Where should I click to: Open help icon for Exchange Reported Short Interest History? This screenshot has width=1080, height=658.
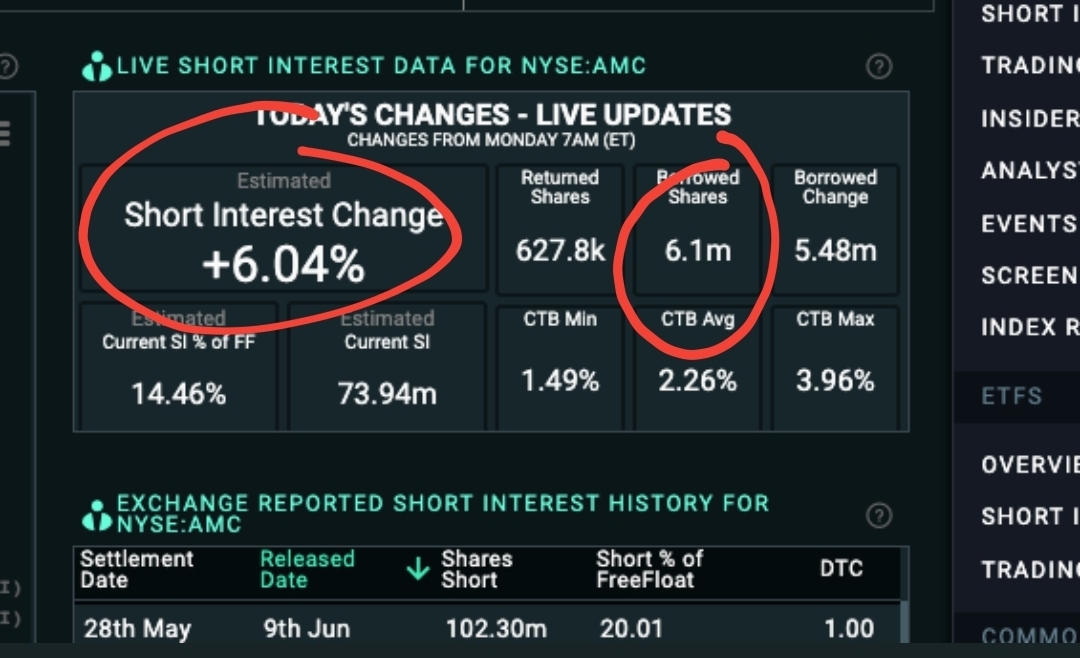click(878, 516)
